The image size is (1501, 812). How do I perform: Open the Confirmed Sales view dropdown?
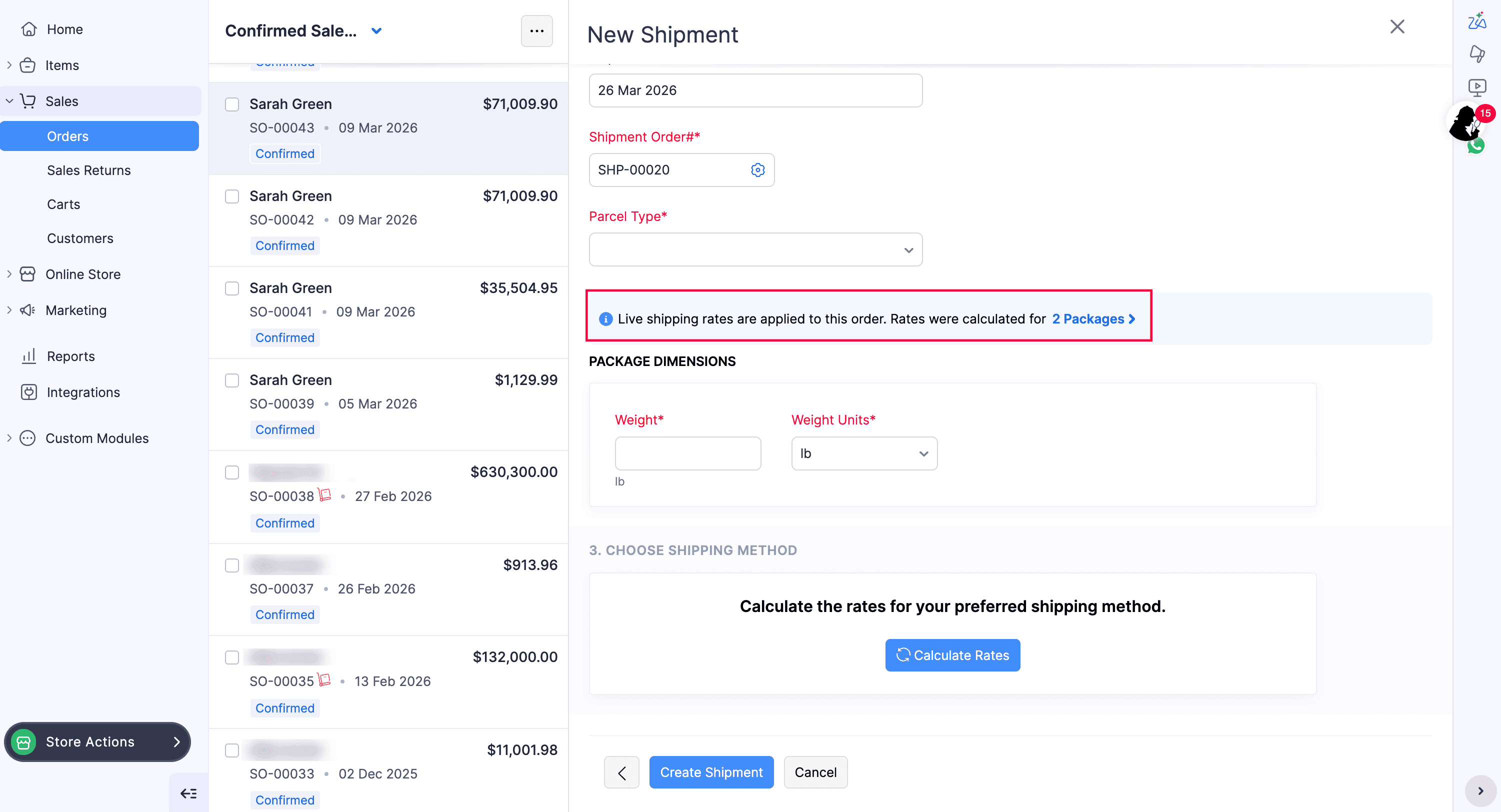click(376, 31)
